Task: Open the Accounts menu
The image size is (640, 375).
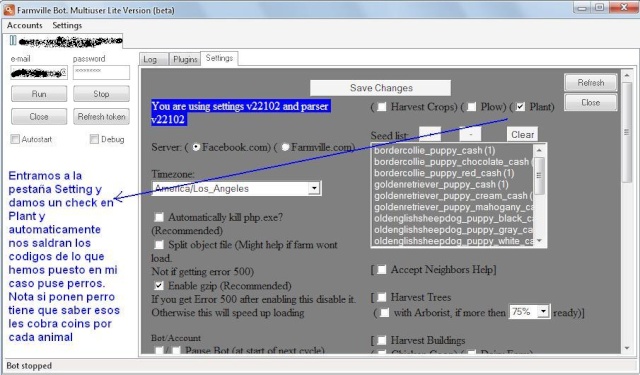Action: tap(24, 25)
